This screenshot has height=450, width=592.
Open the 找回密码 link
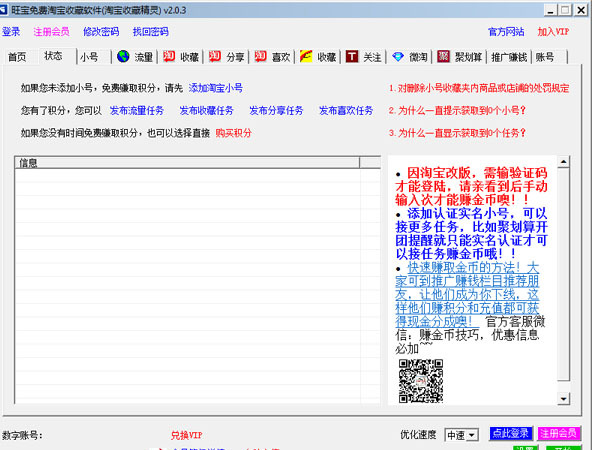click(x=150, y=32)
